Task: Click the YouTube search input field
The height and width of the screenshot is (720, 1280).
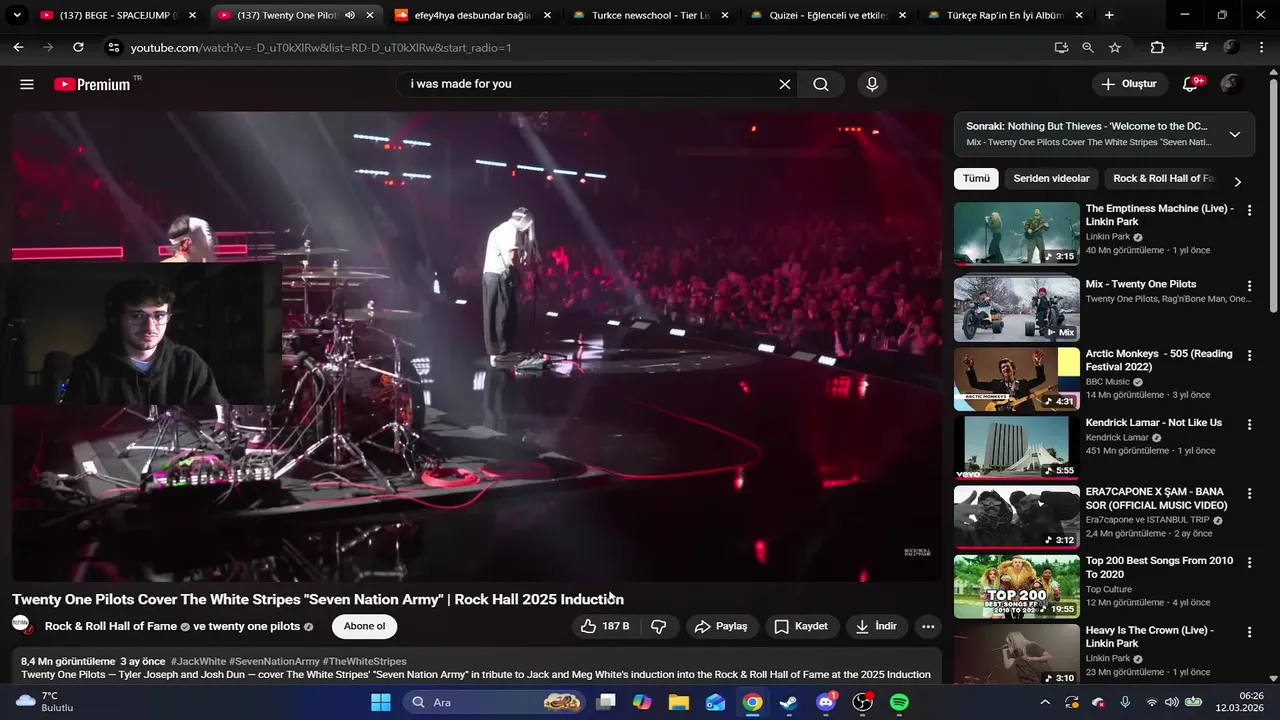Action: click(x=590, y=84)
